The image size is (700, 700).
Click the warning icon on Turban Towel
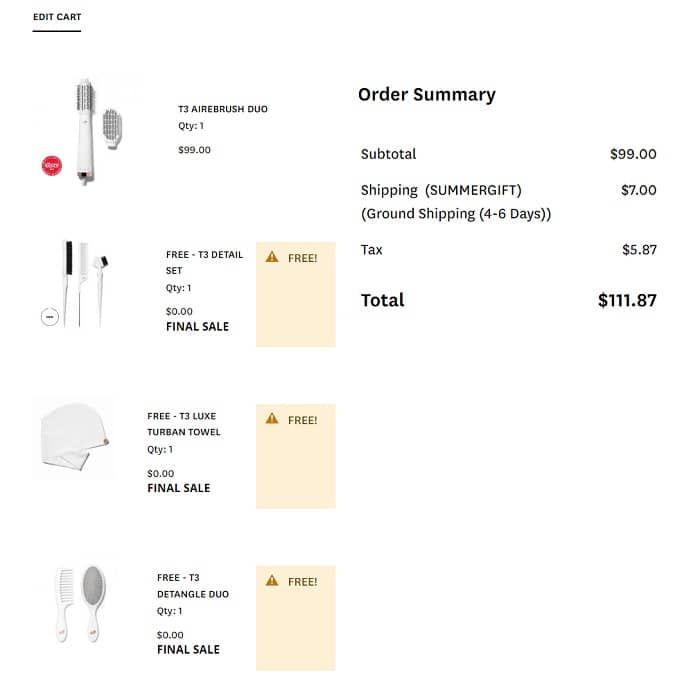click(272, 419)
